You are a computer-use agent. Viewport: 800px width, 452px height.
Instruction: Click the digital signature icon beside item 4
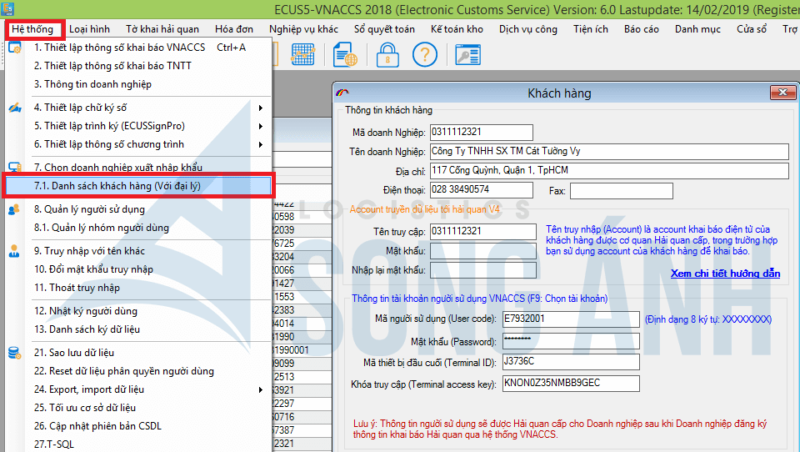pos(15,107)
